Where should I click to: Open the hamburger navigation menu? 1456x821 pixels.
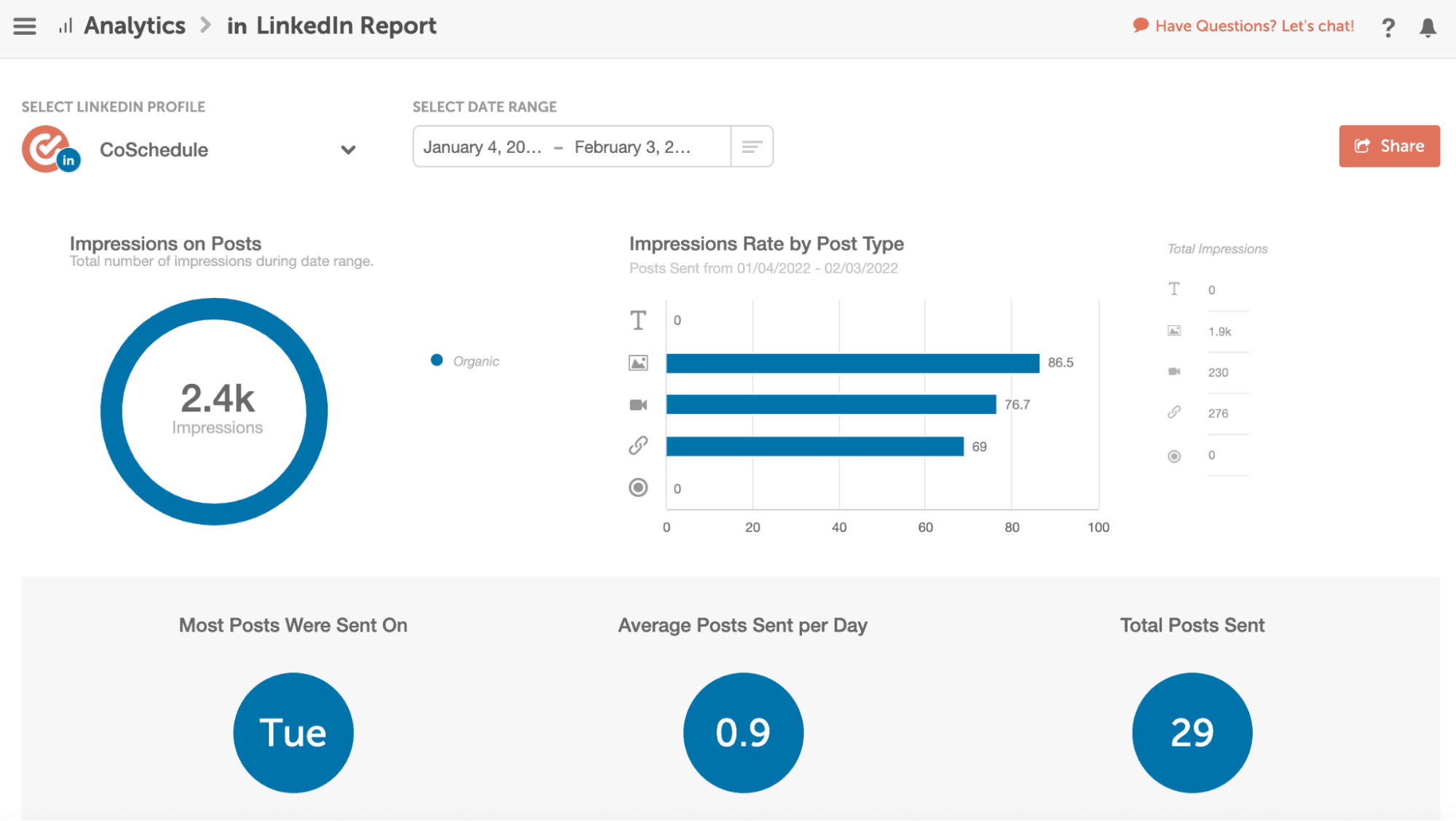point(25,26)
